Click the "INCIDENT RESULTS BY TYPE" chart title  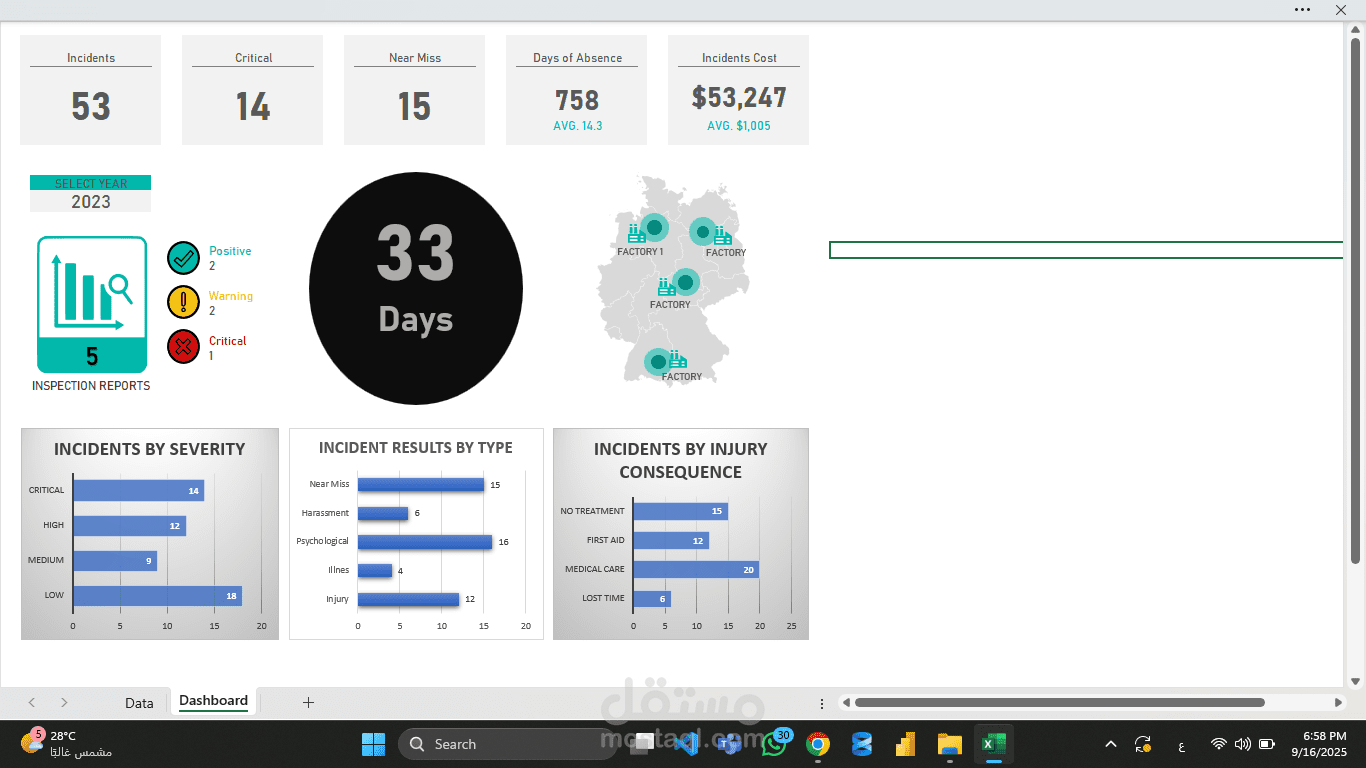pyautogui.click(x=416, y=448)
